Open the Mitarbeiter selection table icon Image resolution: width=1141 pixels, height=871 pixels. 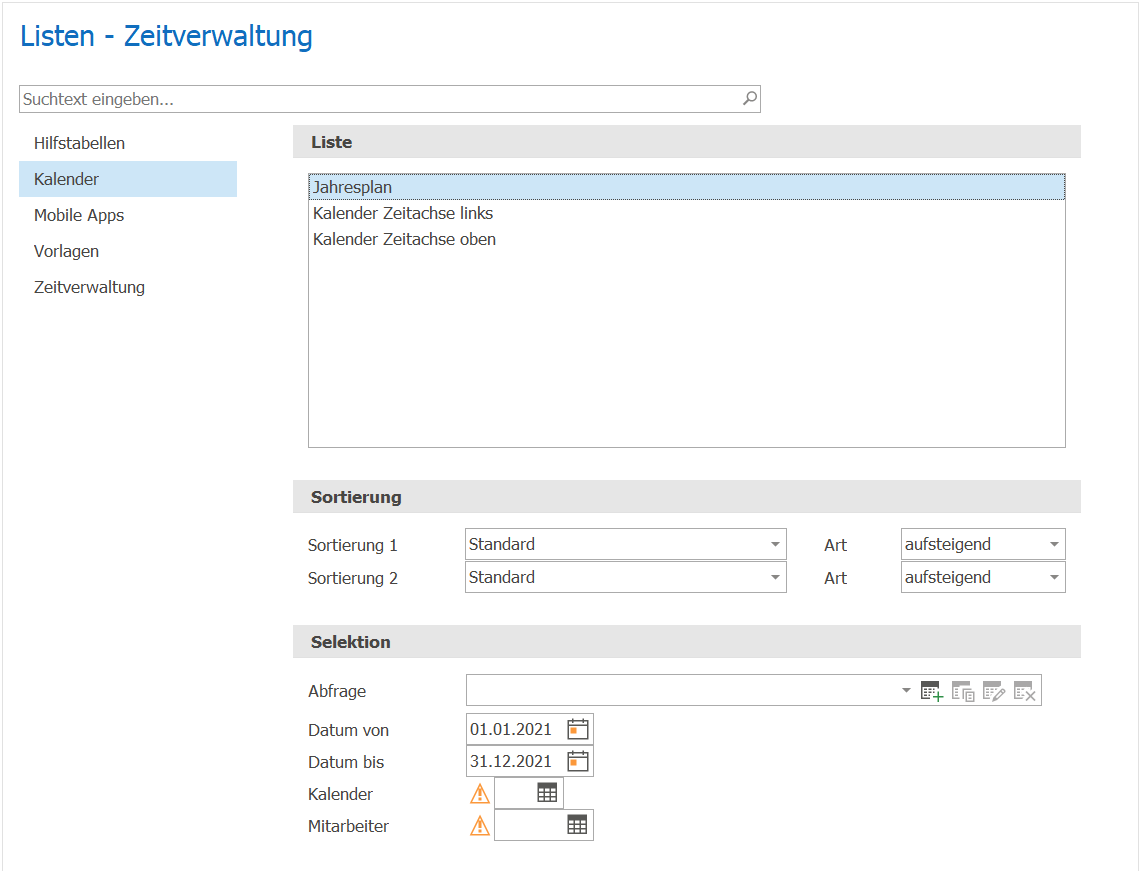pos(577,825)
